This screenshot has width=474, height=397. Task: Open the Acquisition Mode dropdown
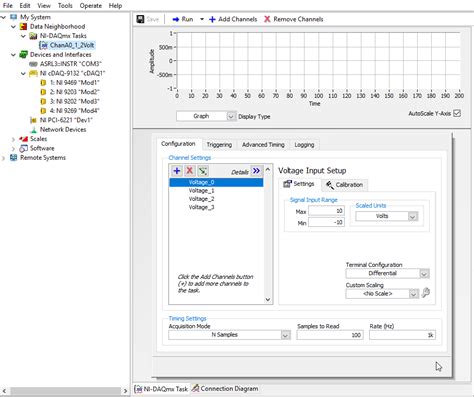tap(285, 335)
